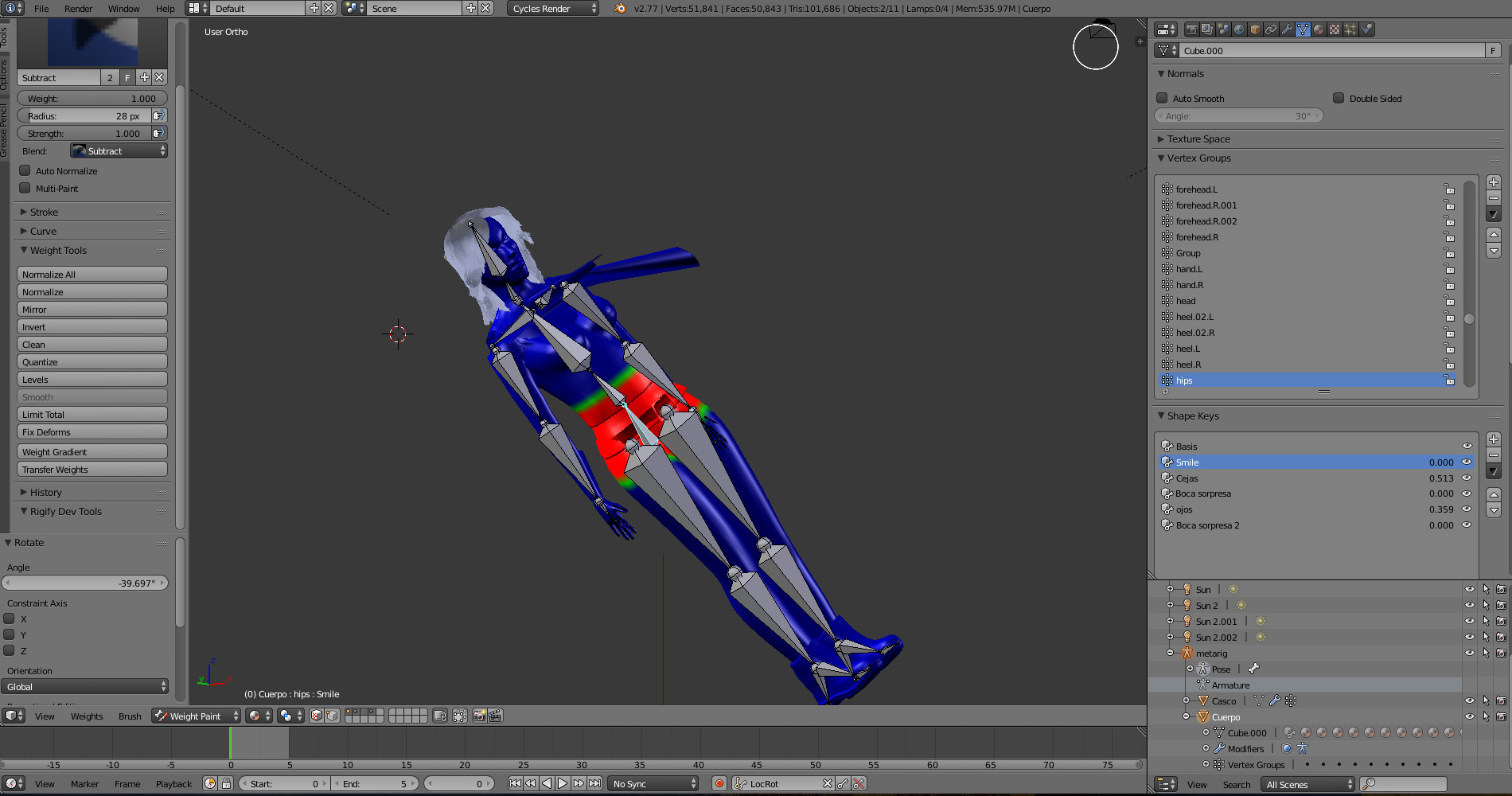Open the Render properties camera icon

point(1191,29)
